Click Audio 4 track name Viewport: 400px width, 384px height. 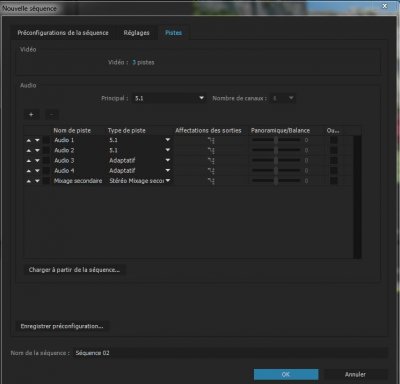pos(64,170)
